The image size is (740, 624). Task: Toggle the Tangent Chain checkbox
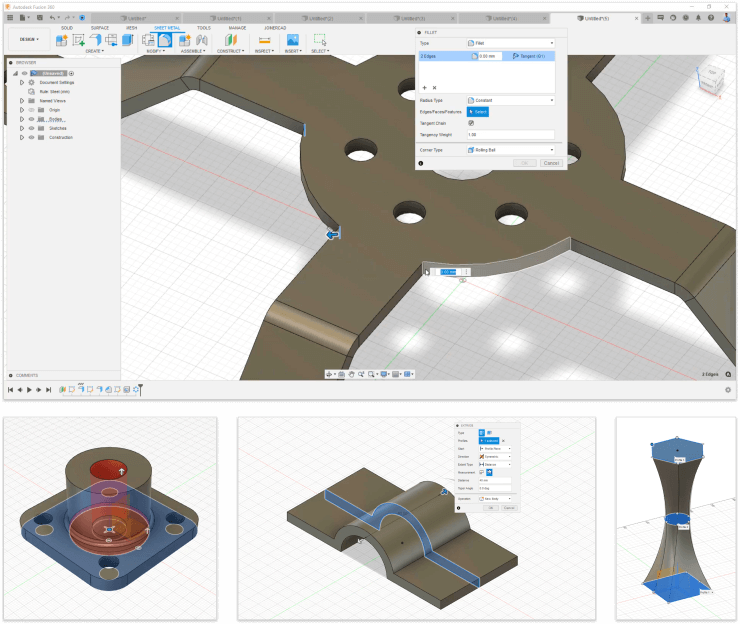471,123
